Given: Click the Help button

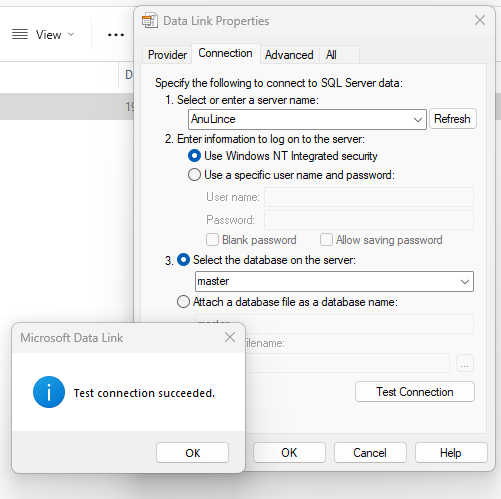Looking at the screenshot, I should click(451, 453).
